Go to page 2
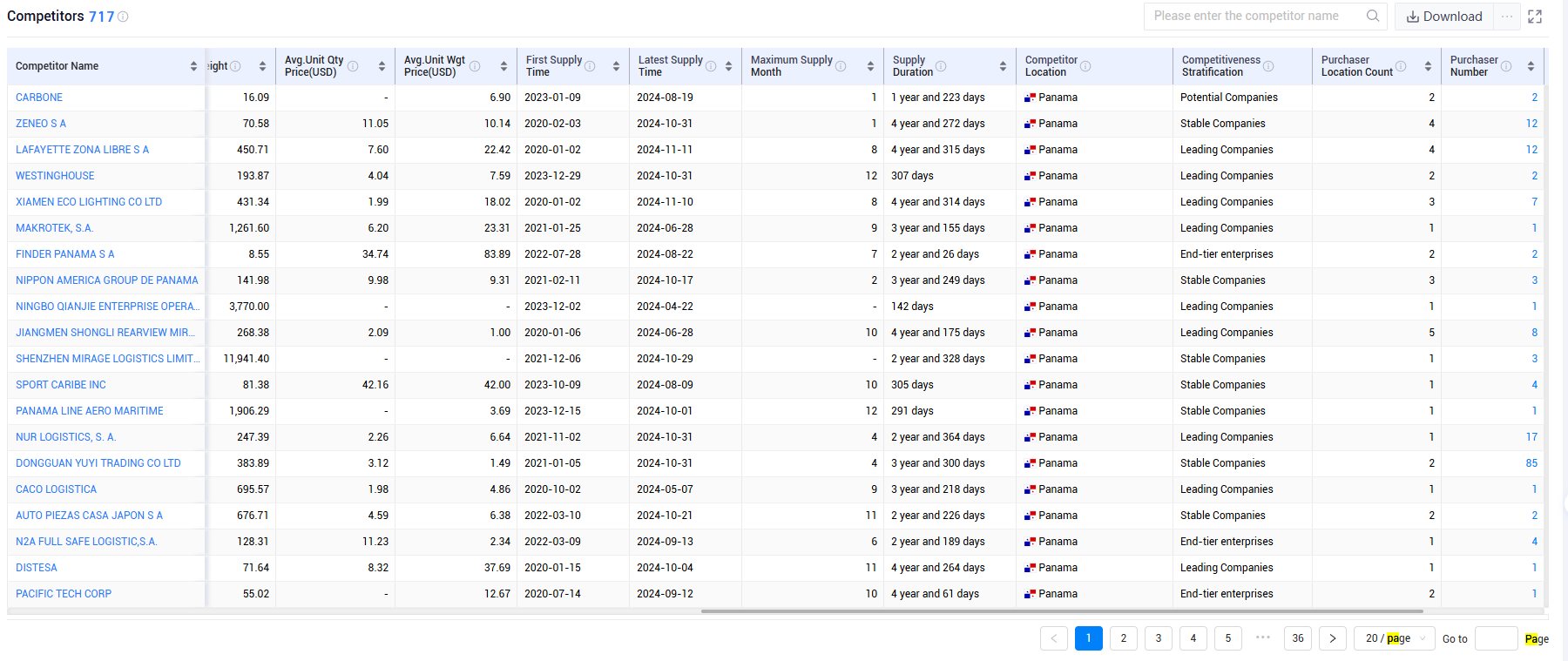Viewport: 1568px width, 661px height. (x=1124, y=638)
